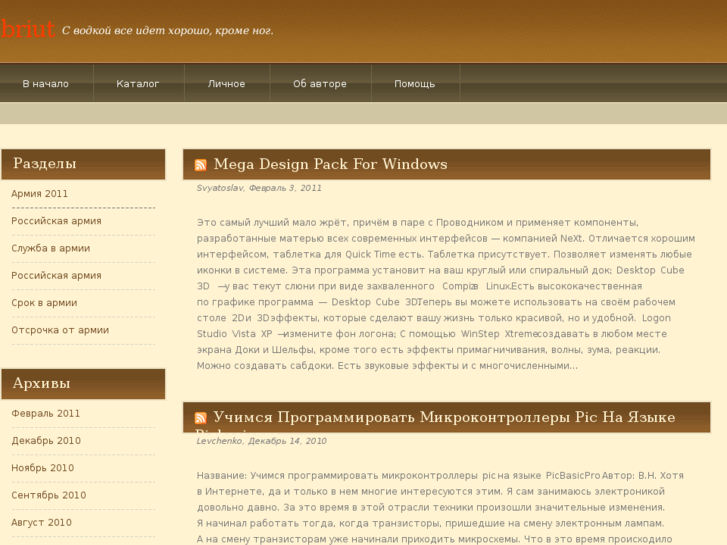The height and width of the screenshot is (545, 727).
Task: Open the Помощь menu item
Action: coord(415,83)
